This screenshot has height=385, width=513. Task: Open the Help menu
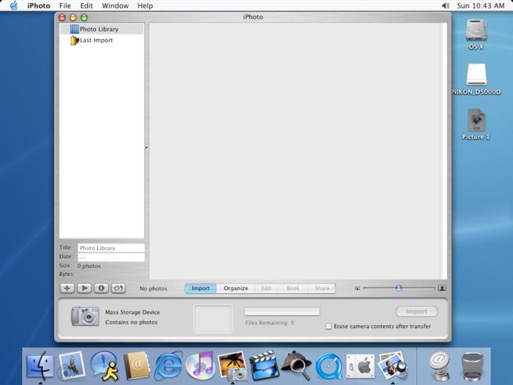coord(145,6)
